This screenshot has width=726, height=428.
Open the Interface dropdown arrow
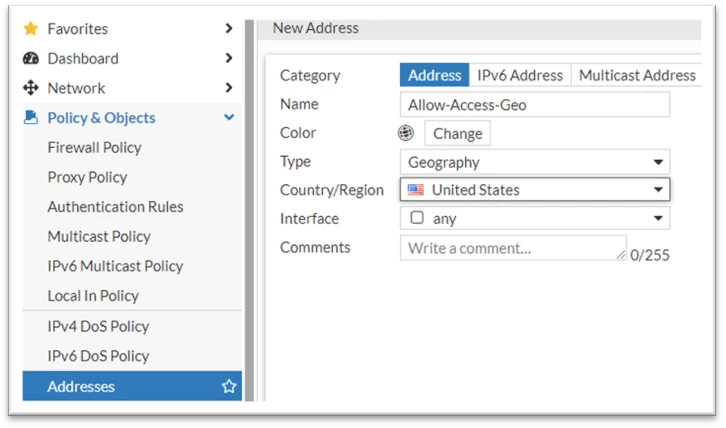point(658,218)
